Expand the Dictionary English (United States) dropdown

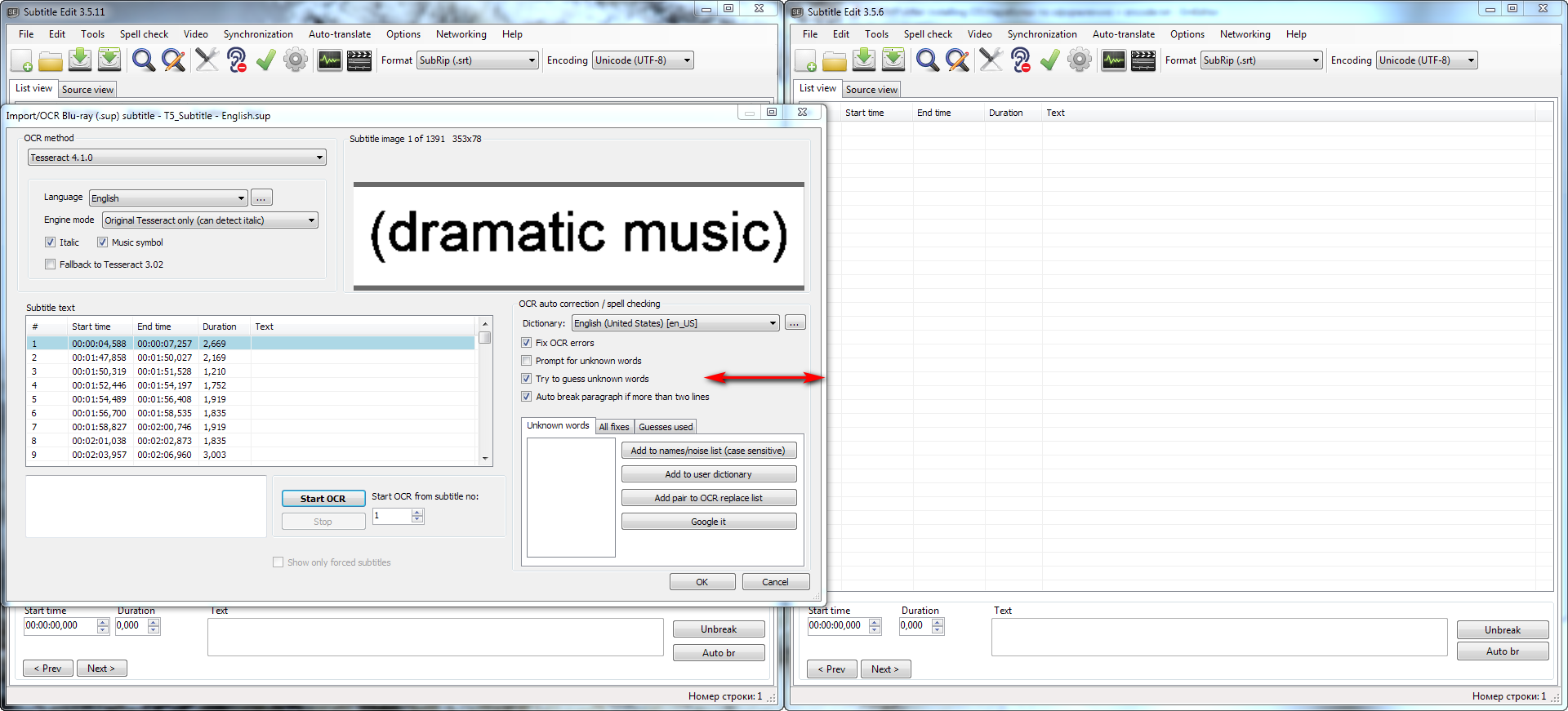coord(675,323)
